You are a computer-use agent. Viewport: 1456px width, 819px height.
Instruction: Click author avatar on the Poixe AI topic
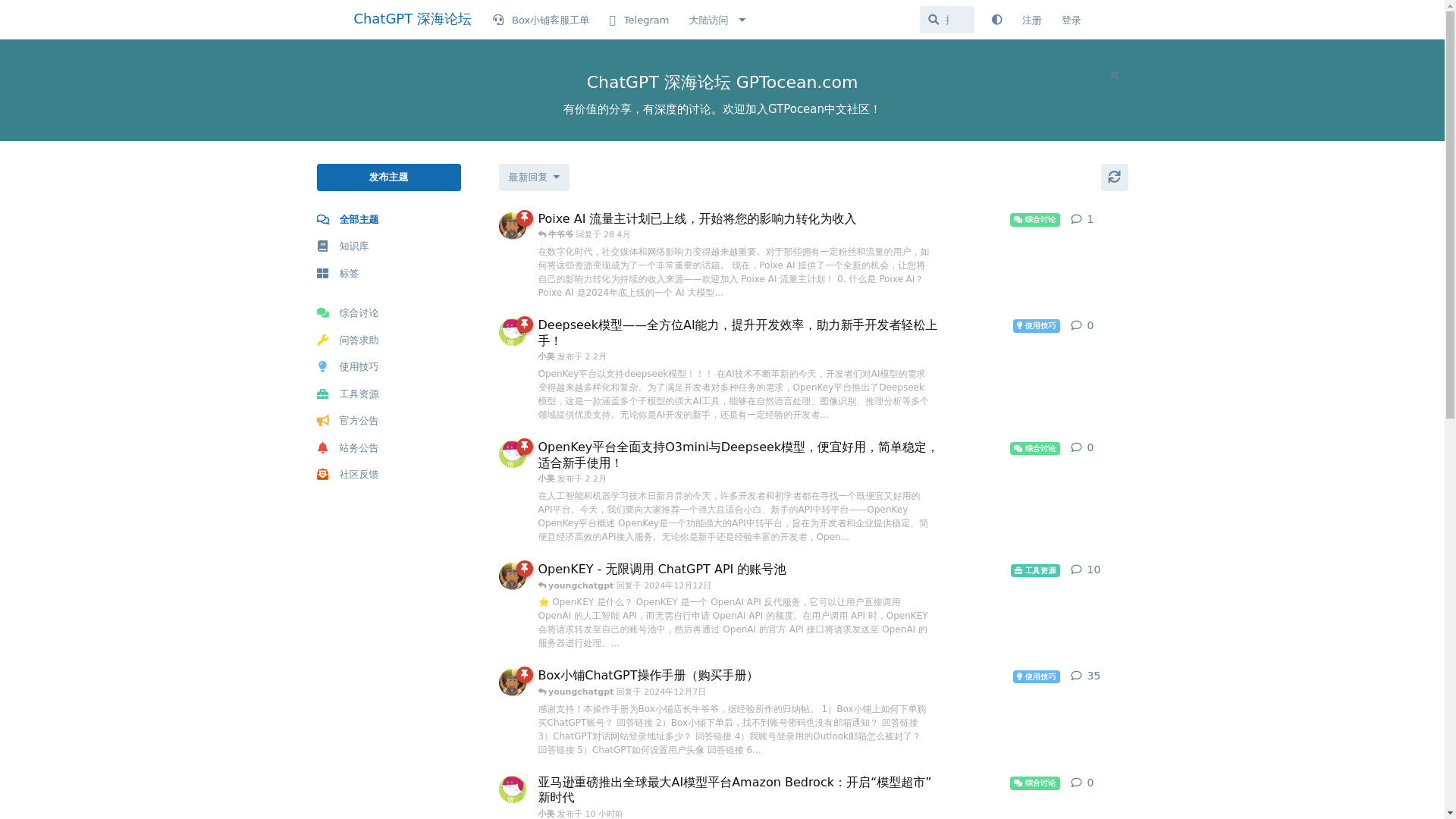(512, 226)
